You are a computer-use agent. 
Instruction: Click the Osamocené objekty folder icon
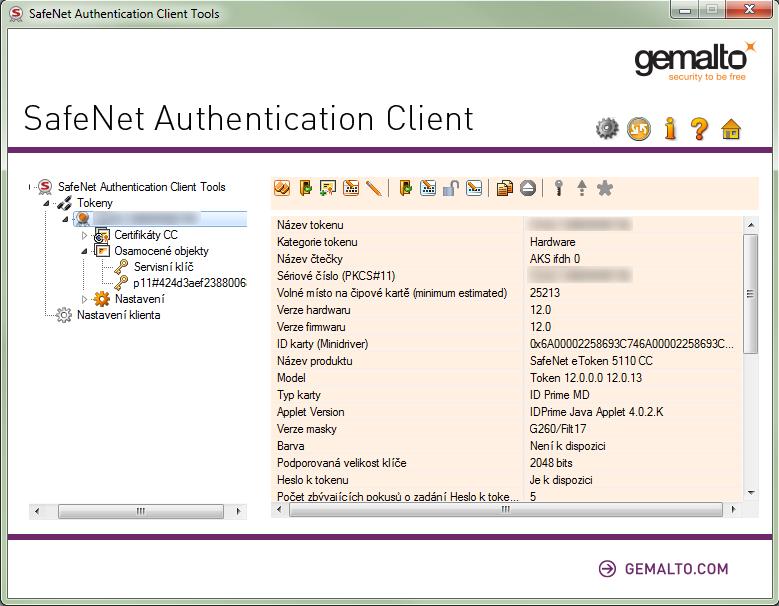pos(102,250)
